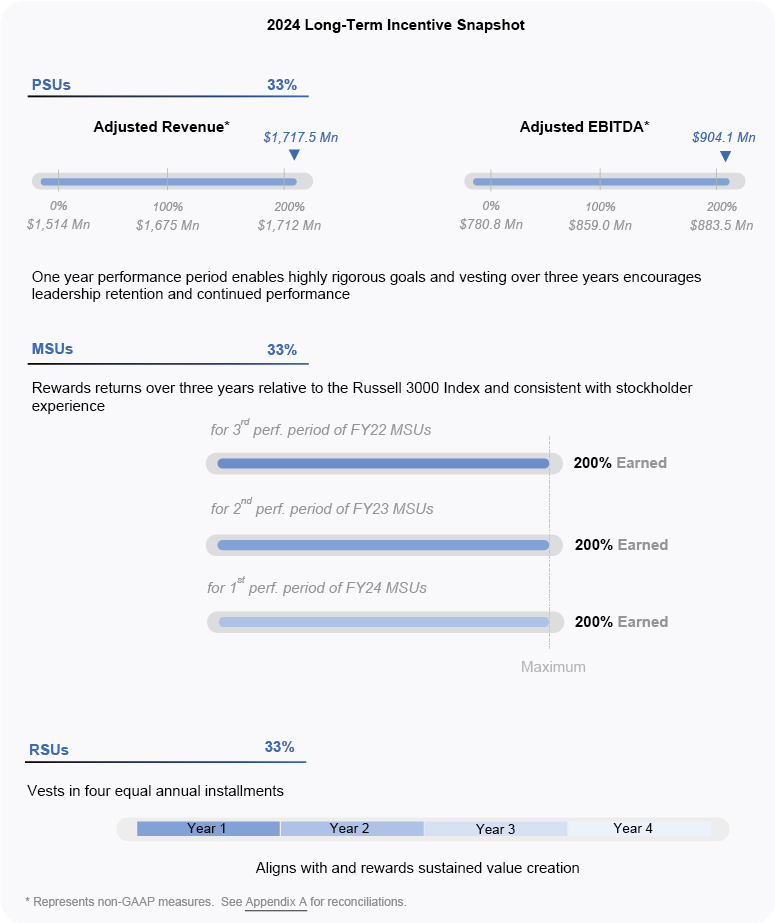Select the Year 3 vesting segment
The height and width of the screenshot is (923, 775).
[495, 829]
